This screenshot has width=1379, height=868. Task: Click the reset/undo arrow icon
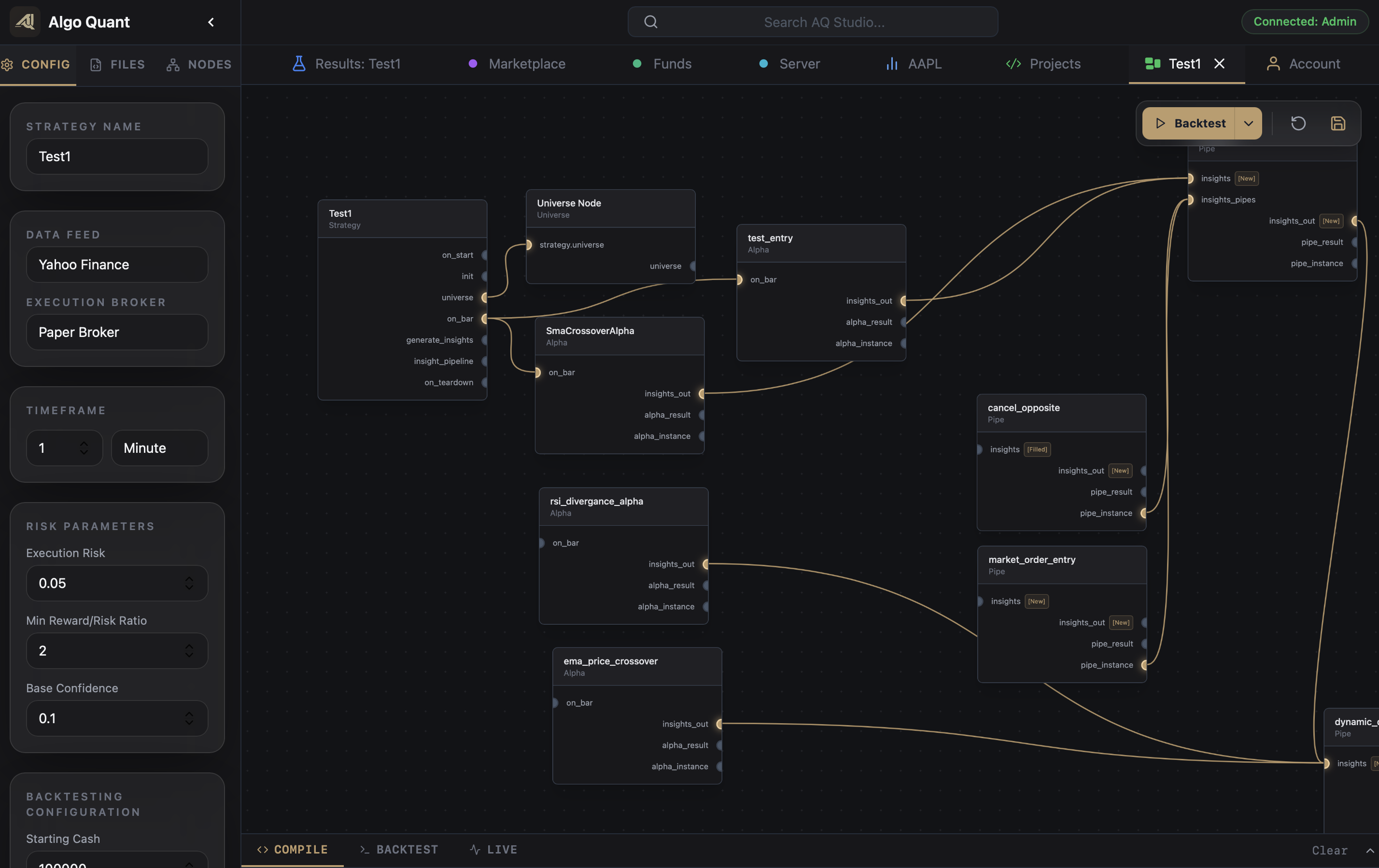(1298, 123)
